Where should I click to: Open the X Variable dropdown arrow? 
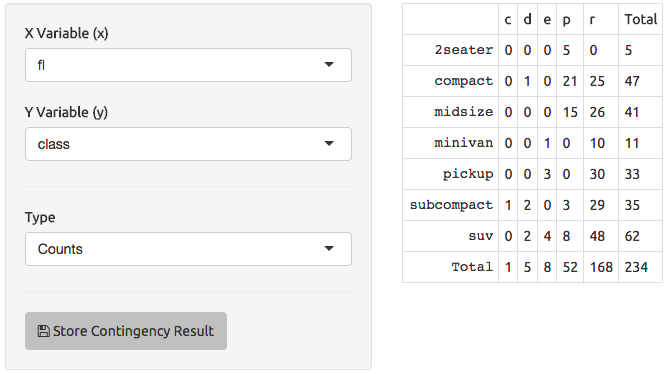329,65
